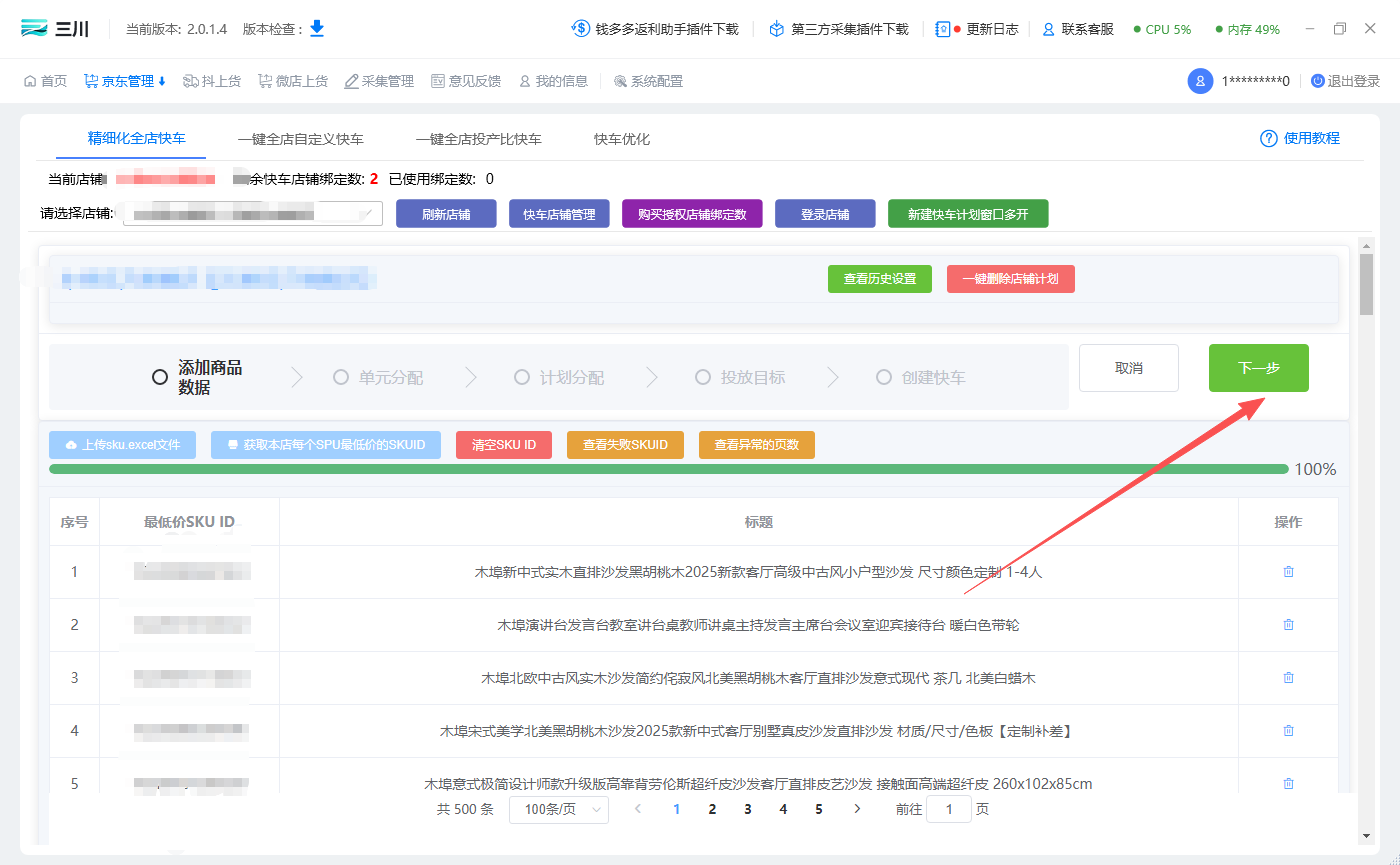Select the 单元分配 step circle
The width and height of the screenshot is (1400, 865).
[341, 377]
